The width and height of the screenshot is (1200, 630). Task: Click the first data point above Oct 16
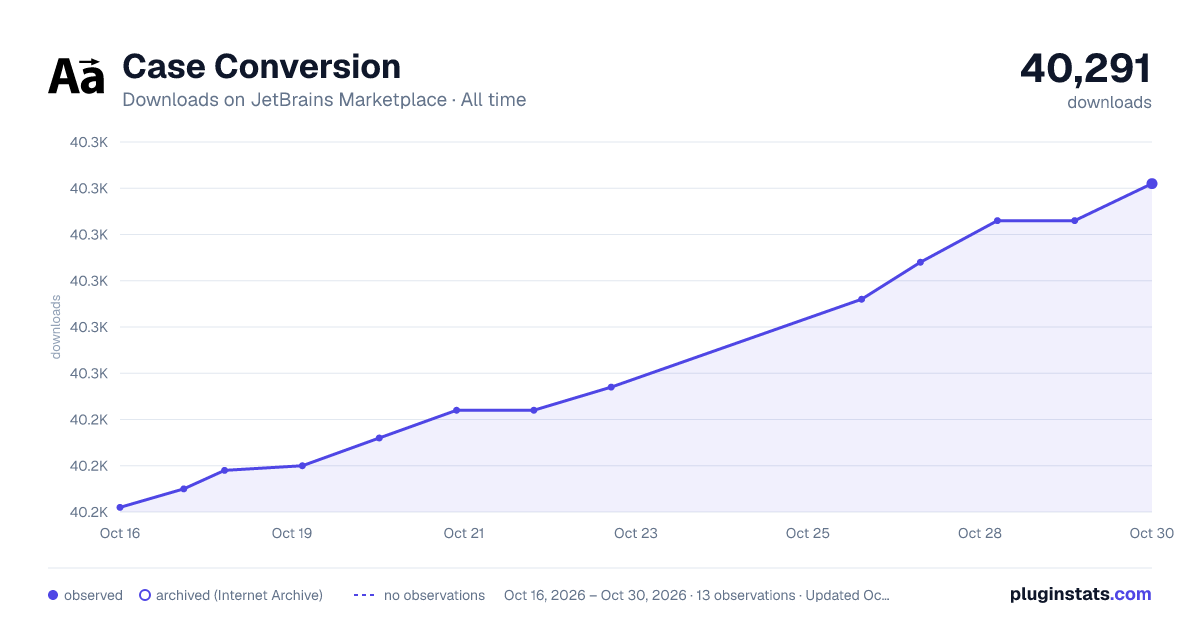120,508
